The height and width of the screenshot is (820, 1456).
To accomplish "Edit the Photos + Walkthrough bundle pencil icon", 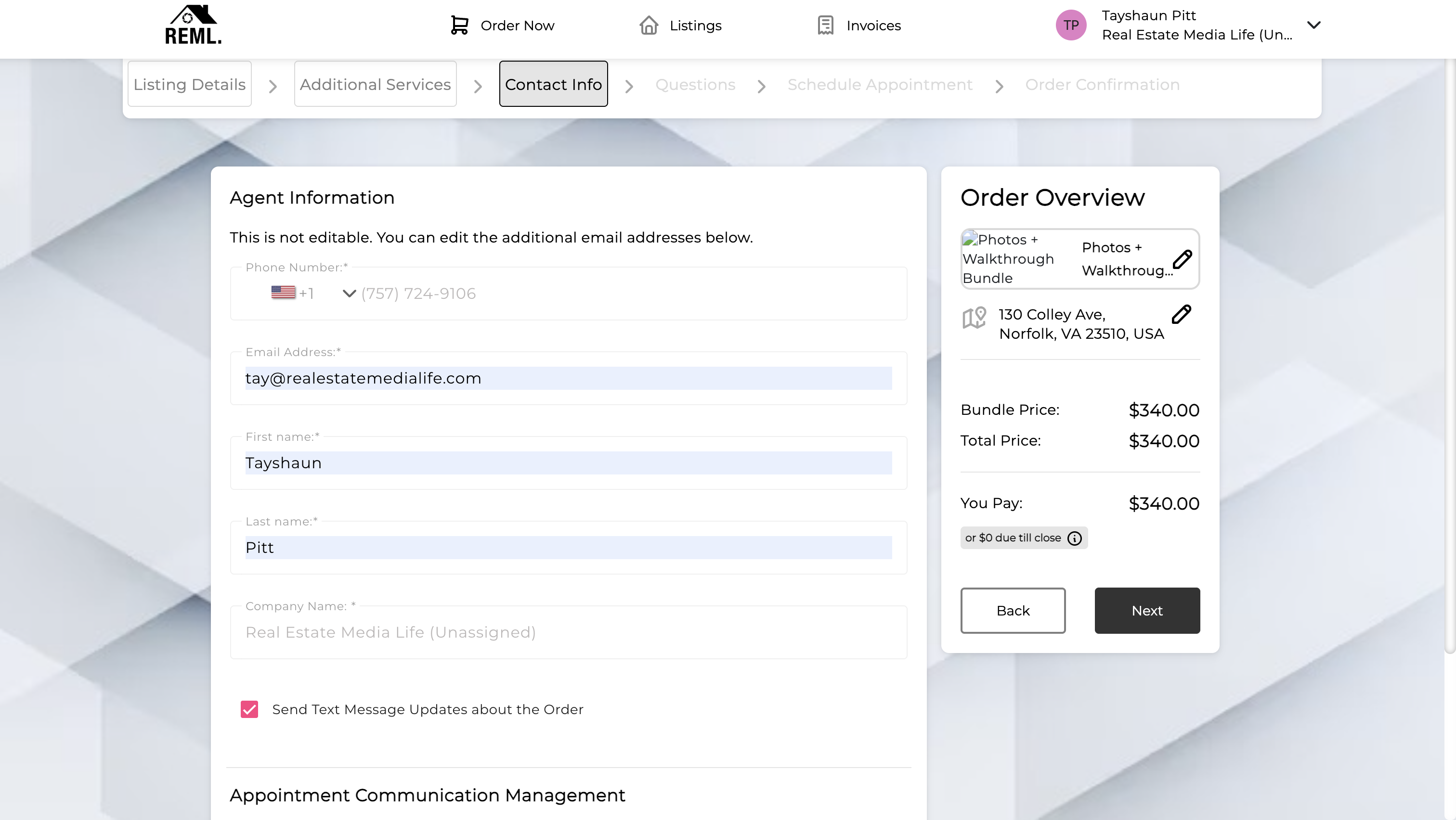I will pyautogui.click(x=1182, y=259).
